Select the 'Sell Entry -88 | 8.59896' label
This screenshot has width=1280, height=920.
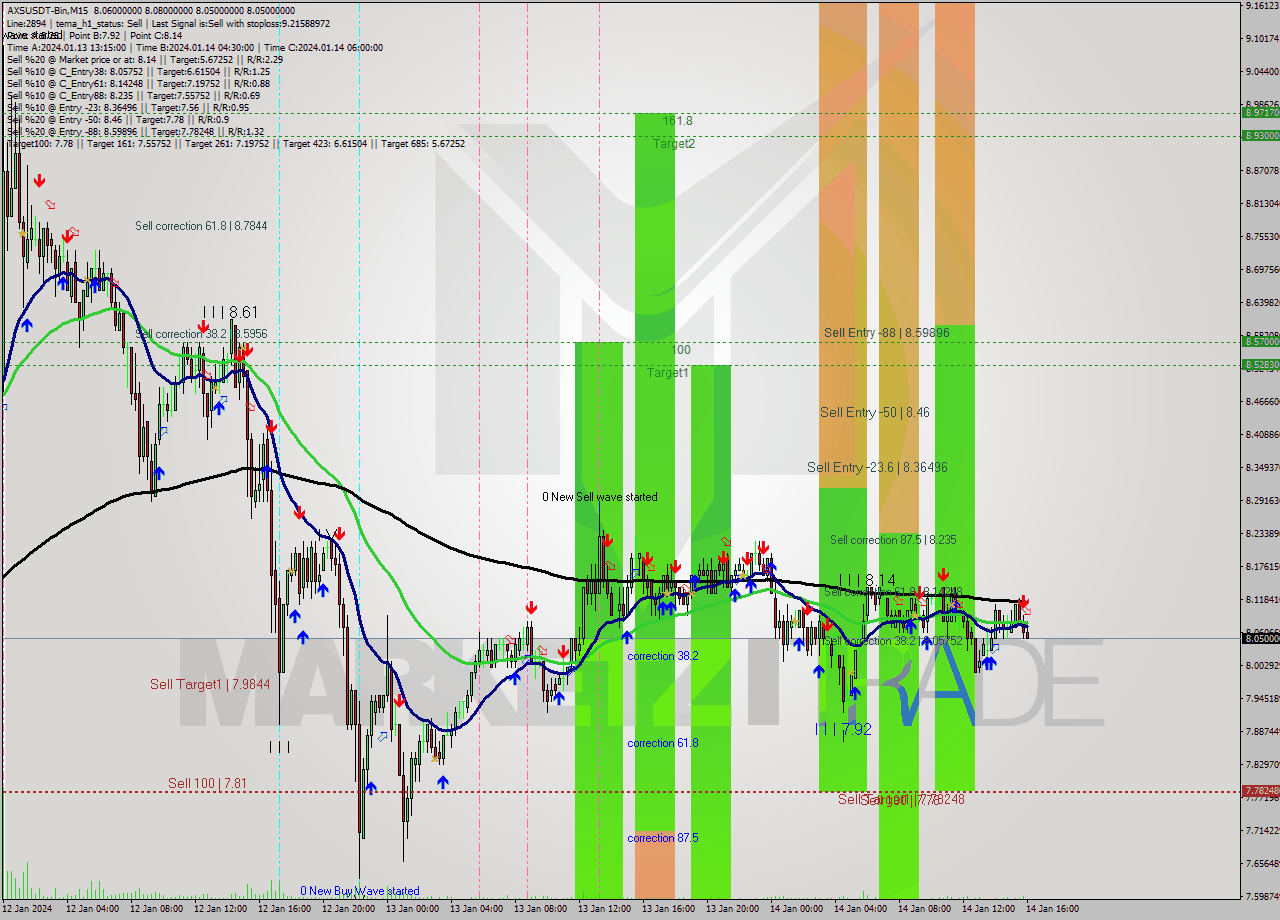[x=886, y=333]
